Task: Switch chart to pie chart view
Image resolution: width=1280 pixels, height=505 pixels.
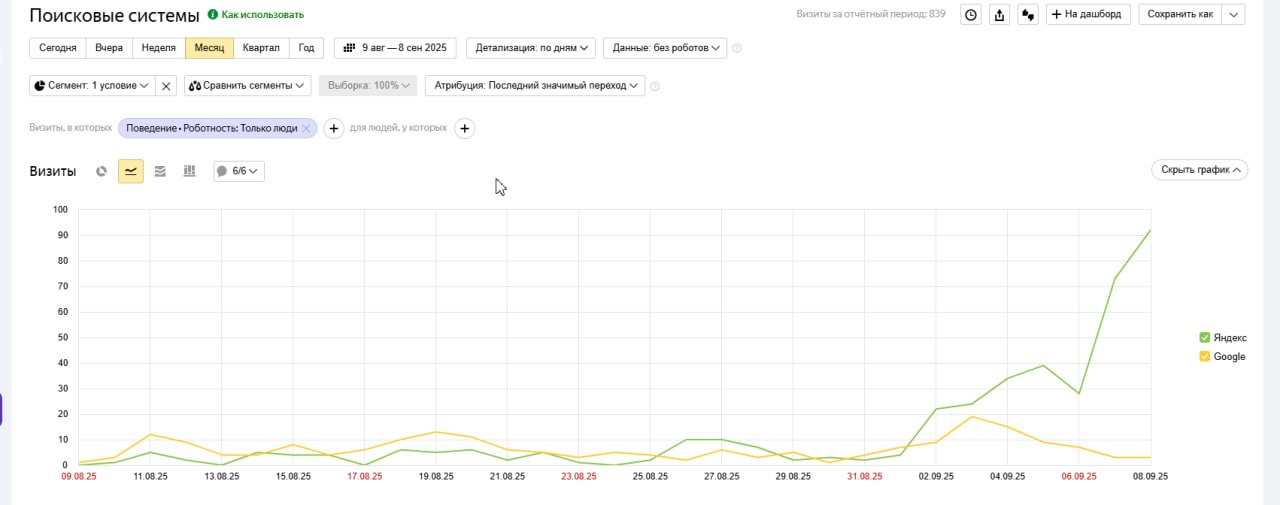Action: (x=101, y=171)
